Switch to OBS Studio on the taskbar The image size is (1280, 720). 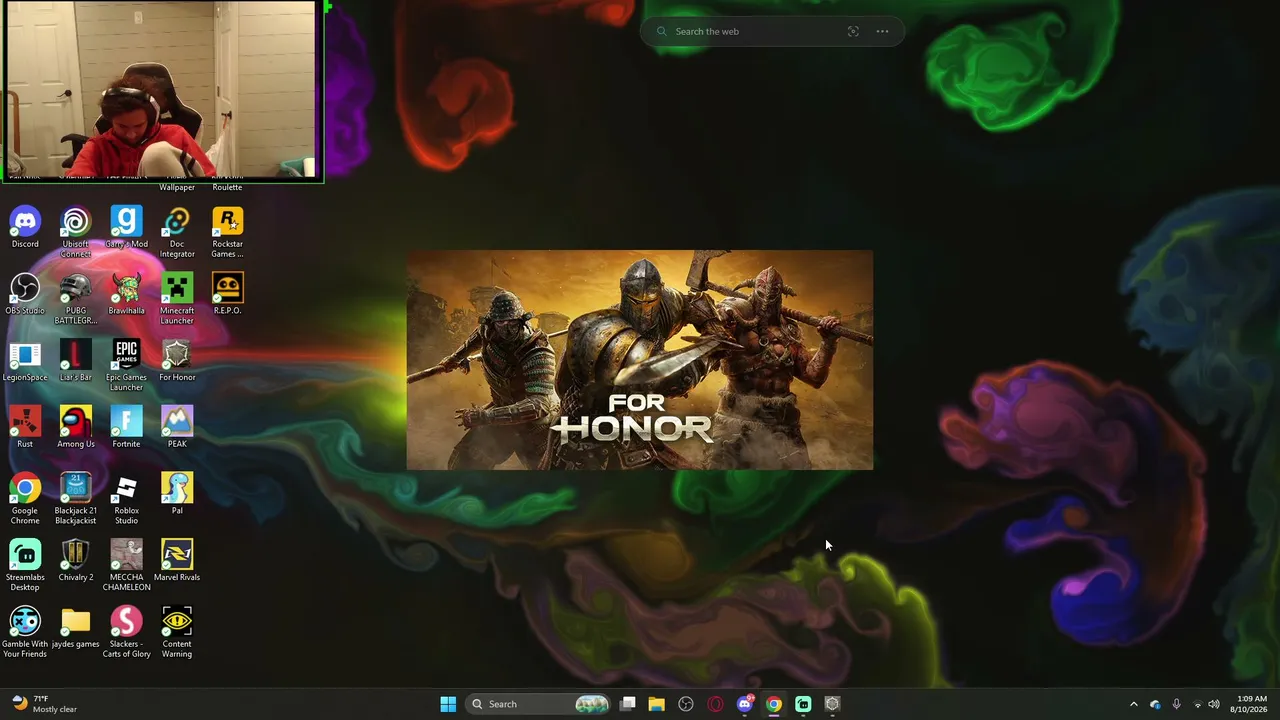click(686, 704)
